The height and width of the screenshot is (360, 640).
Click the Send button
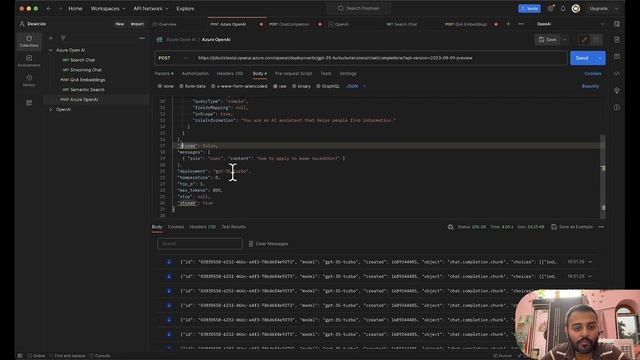(x=582, y=58)
